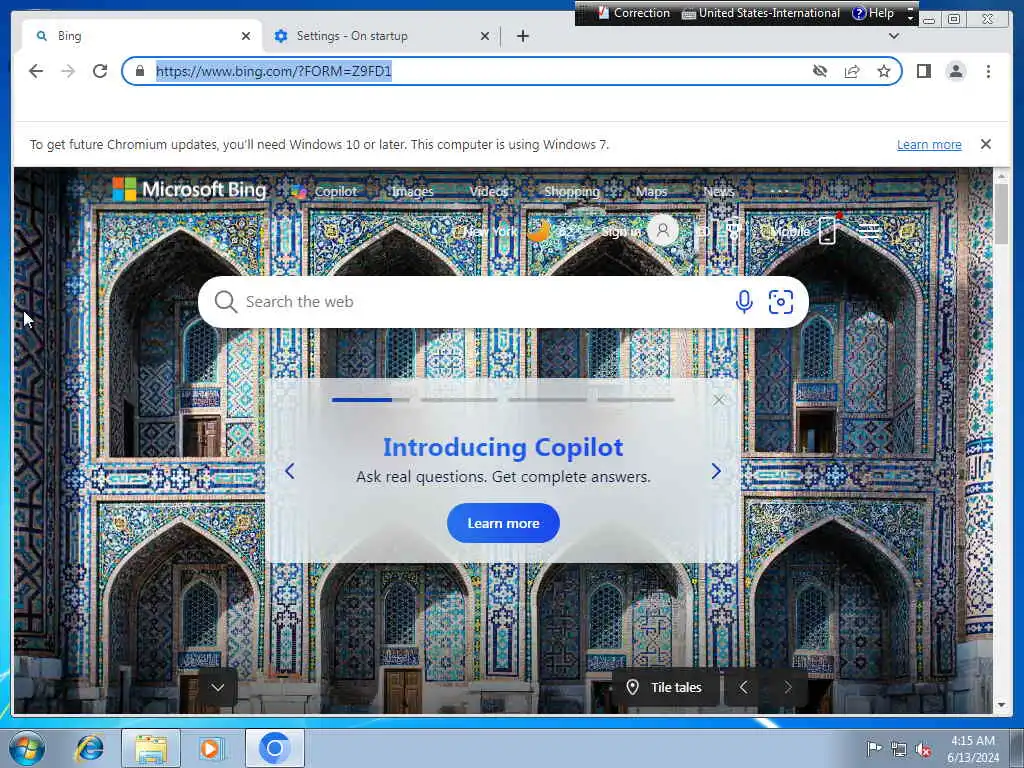Open the browser profile menu

955,71
